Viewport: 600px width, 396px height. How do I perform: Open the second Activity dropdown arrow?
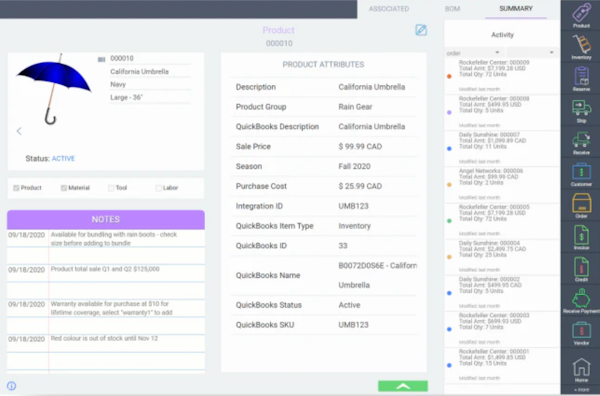pyautogui.click(x=551, y=52)
